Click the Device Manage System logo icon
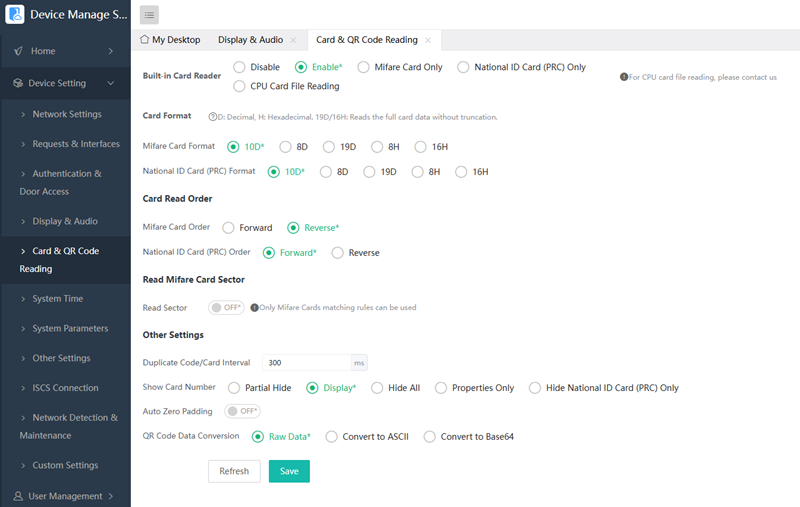The height and width of the screenshot is (507, 800). (15, 14)
